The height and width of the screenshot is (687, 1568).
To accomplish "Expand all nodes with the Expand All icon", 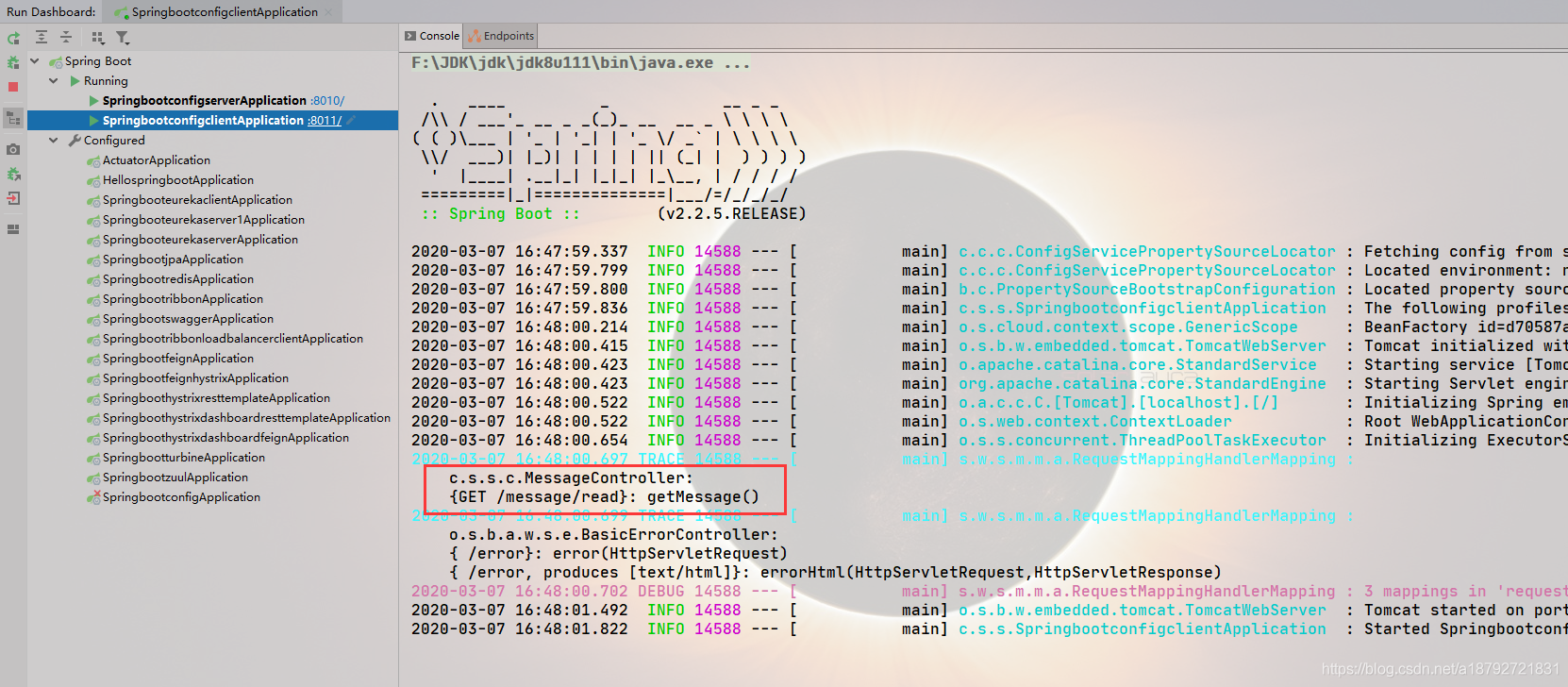I will coord(42,37).
